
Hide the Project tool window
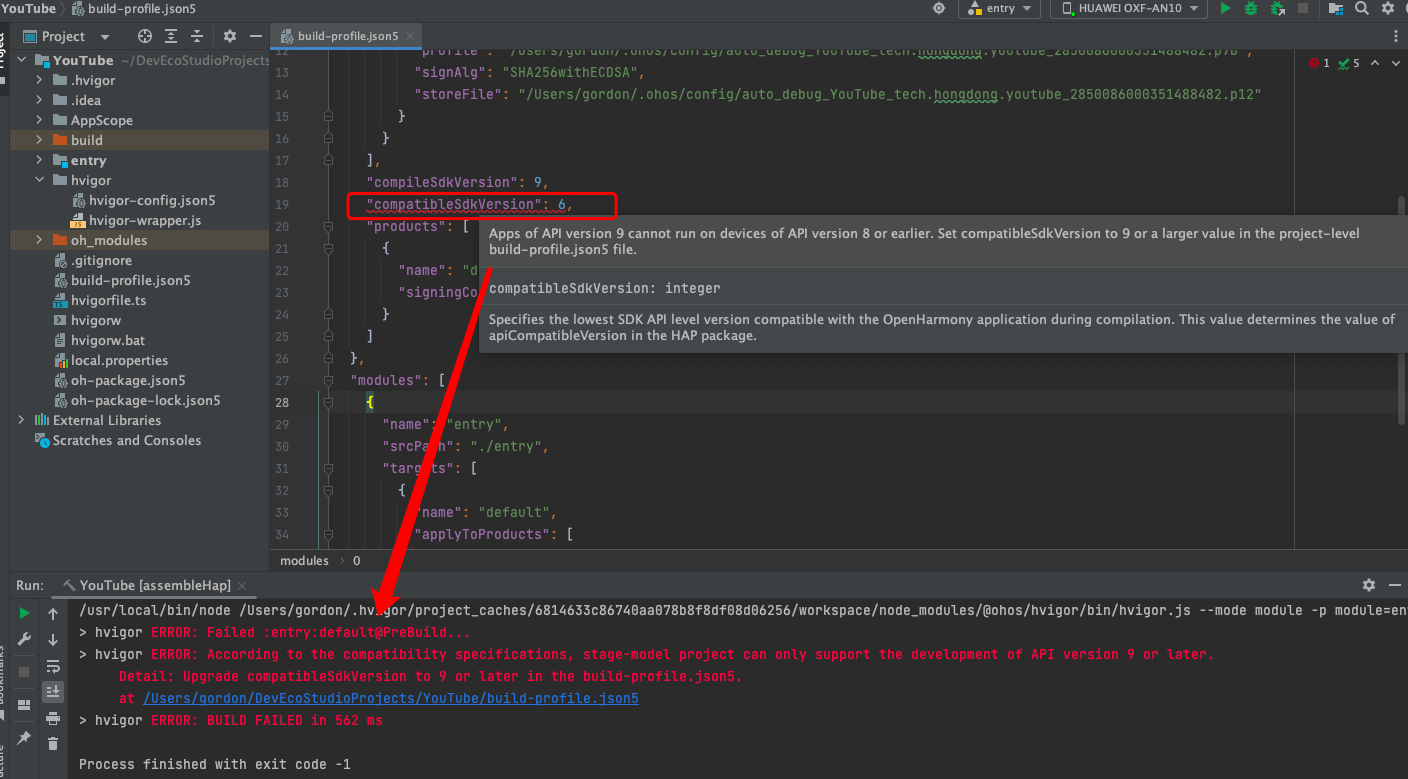tap(256, 36)
